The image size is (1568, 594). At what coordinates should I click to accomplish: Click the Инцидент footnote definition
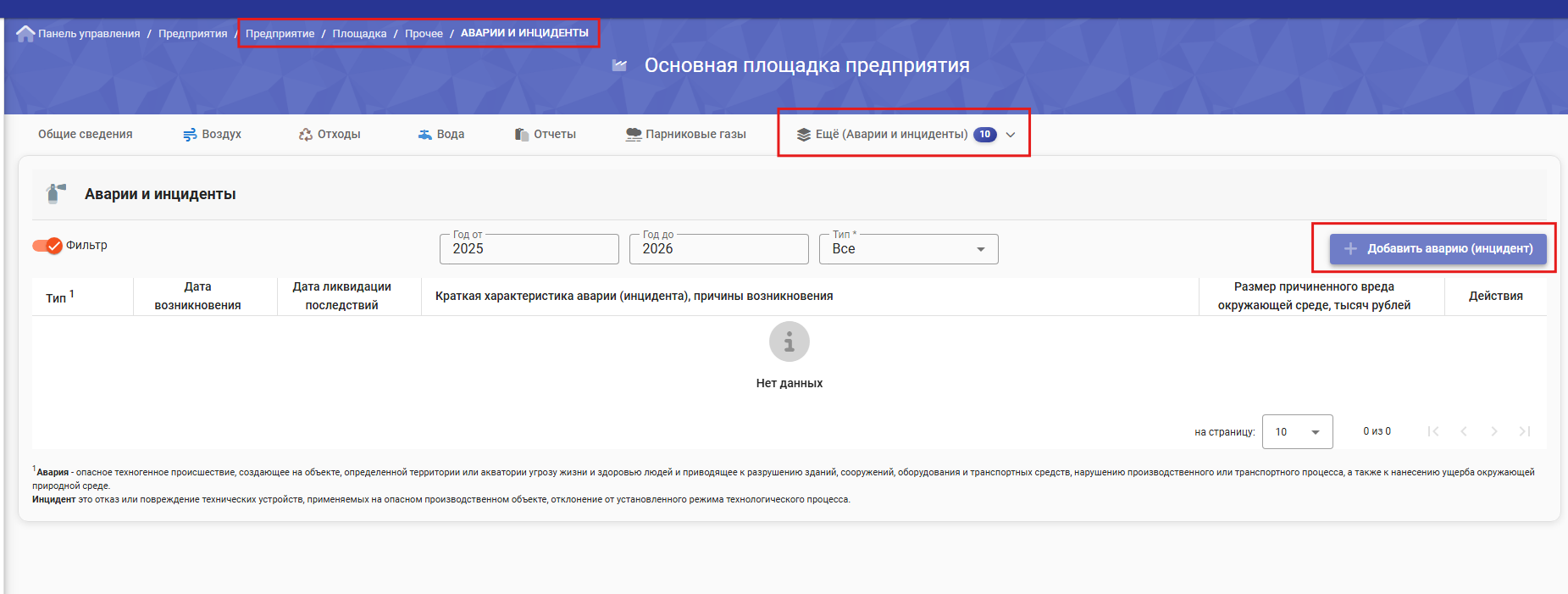(x=441, y=499)
